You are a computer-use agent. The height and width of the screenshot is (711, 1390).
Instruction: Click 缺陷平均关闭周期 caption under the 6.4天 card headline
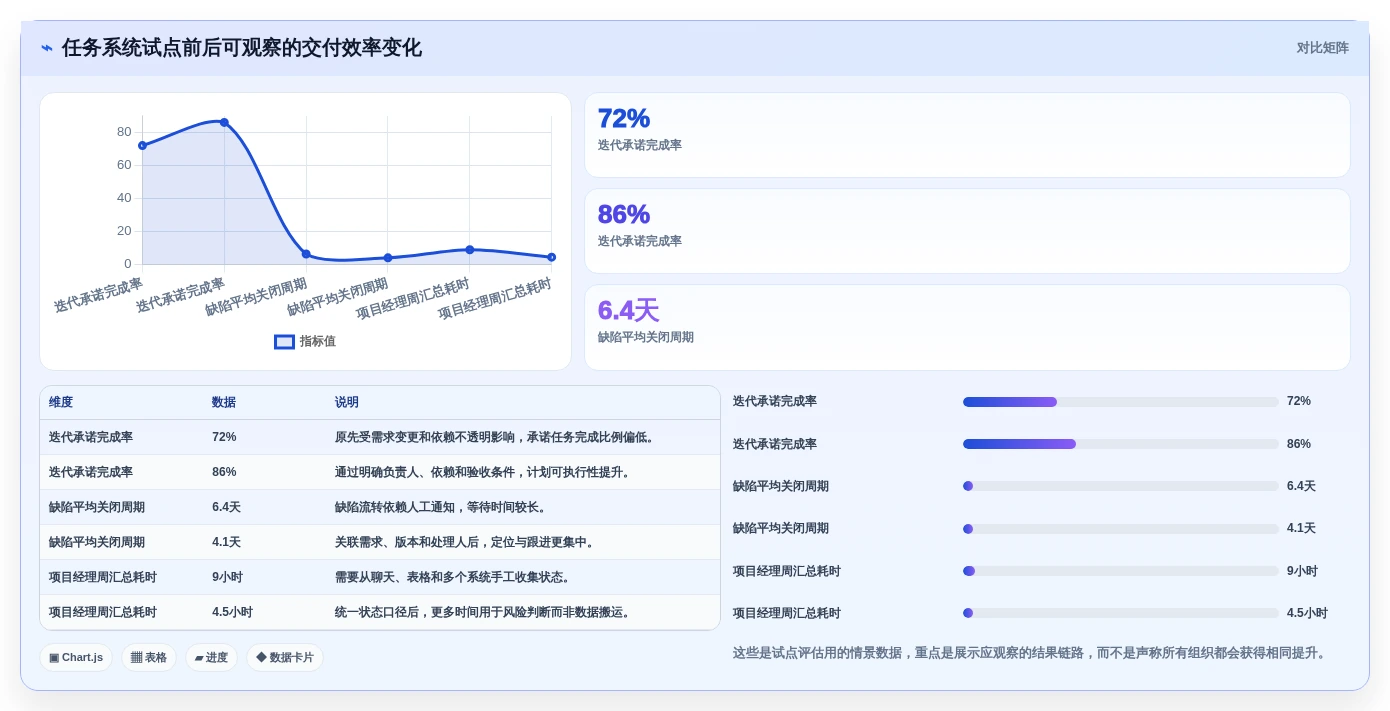coord(646,337)
